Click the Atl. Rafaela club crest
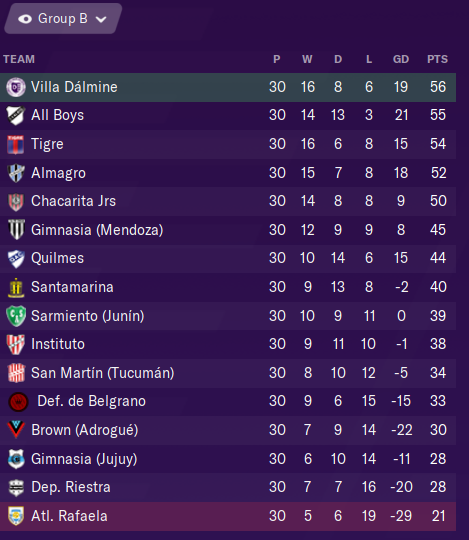469x540 pixels. 16,516
